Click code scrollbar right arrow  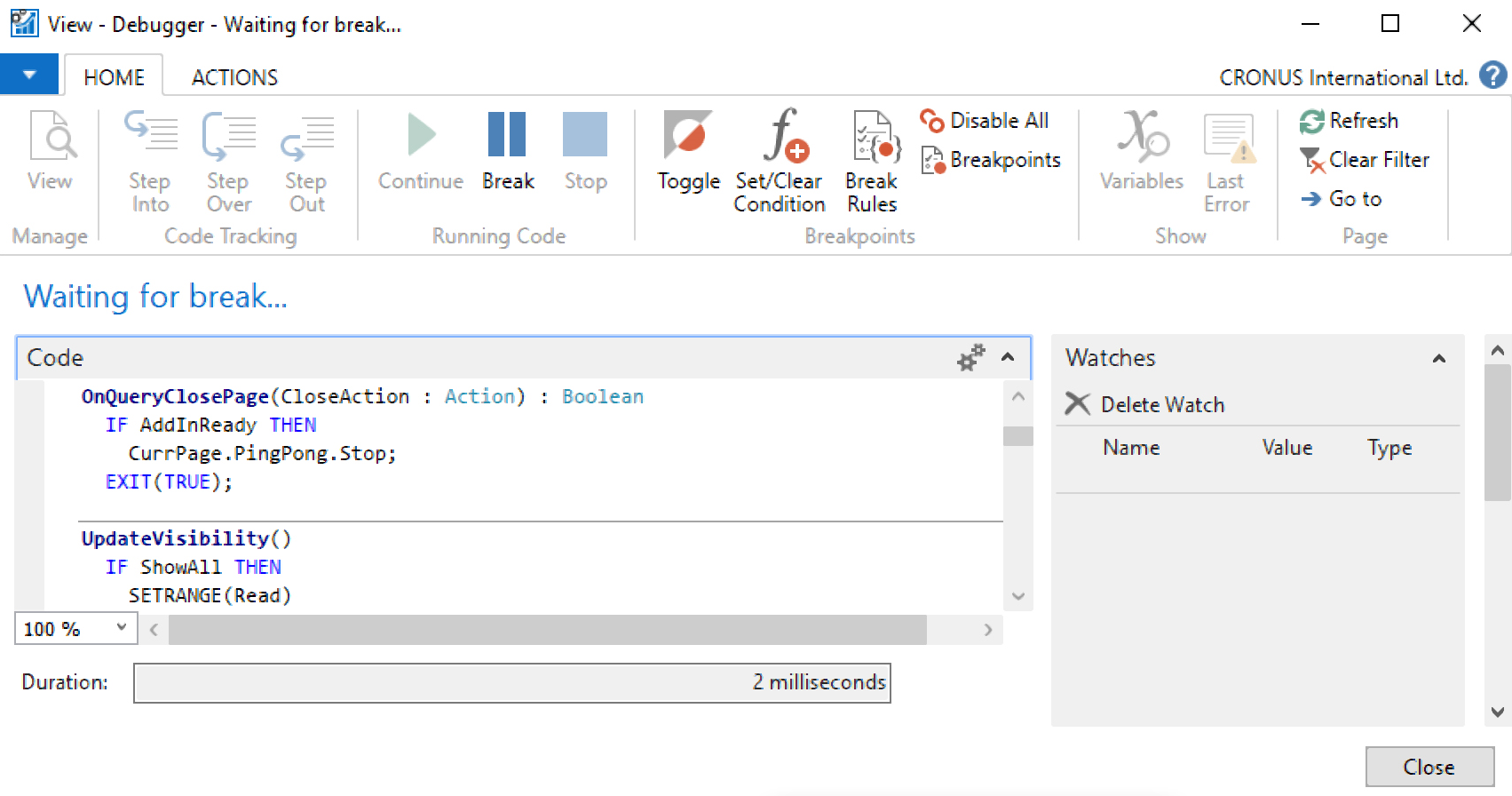click(x=988, y=630)
